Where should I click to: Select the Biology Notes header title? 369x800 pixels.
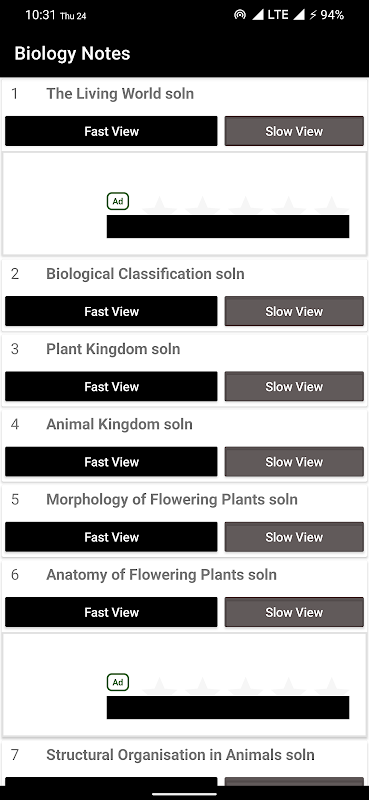coord(72,54)
